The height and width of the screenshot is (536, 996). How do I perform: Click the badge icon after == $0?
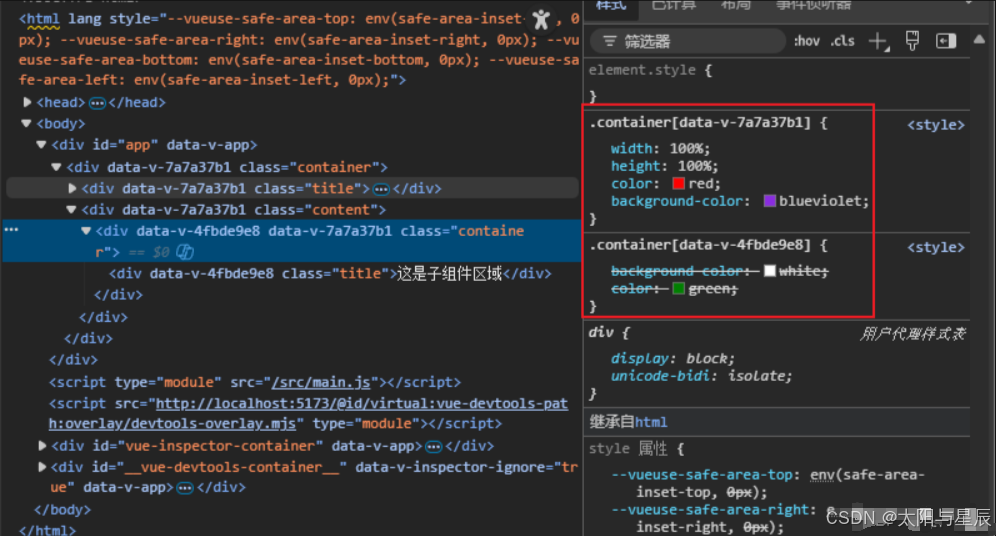(x=185, y=252)
